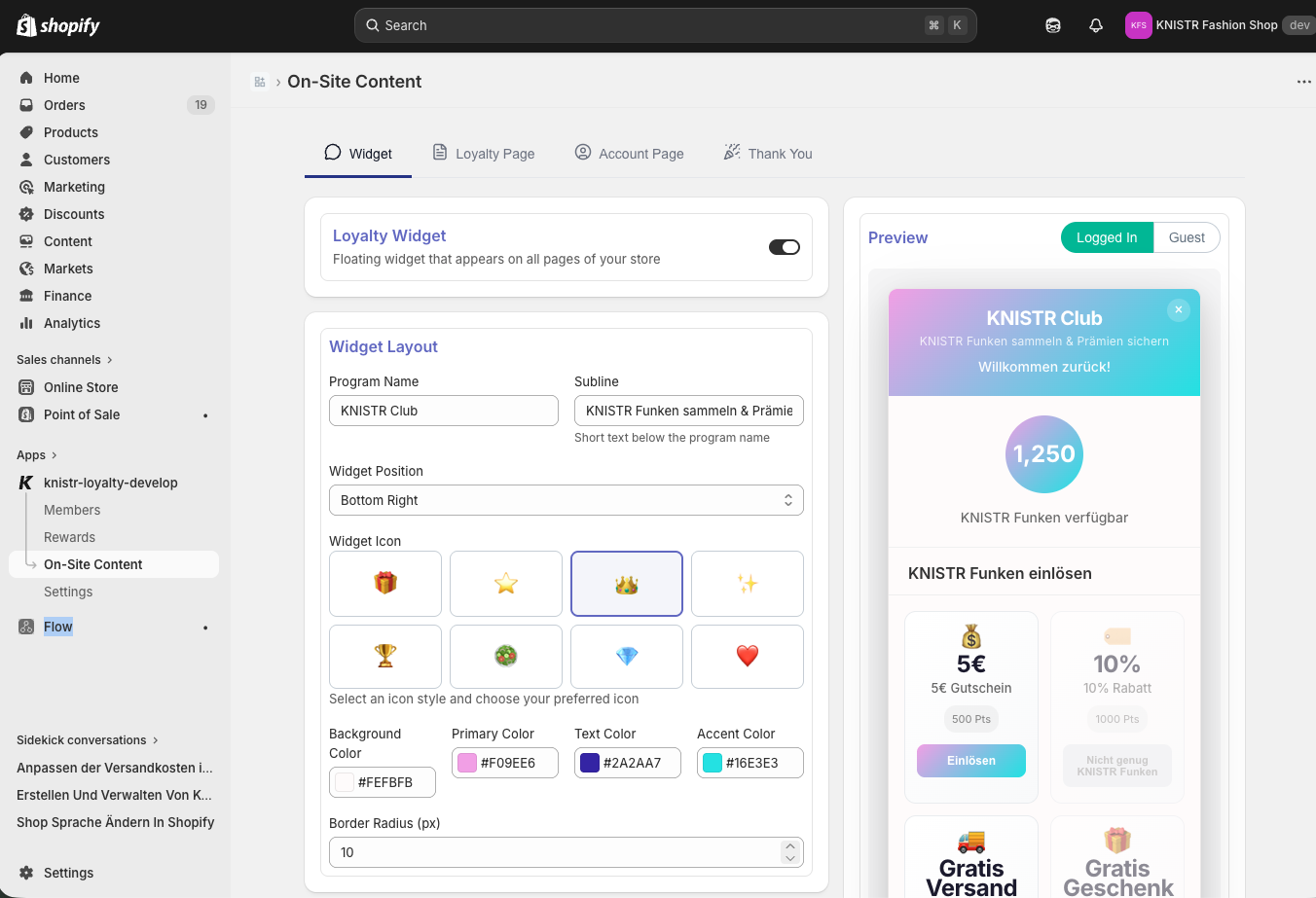
Task: Open Settings under knistr-loyalty-develop
Action: (x=68, y=592)
